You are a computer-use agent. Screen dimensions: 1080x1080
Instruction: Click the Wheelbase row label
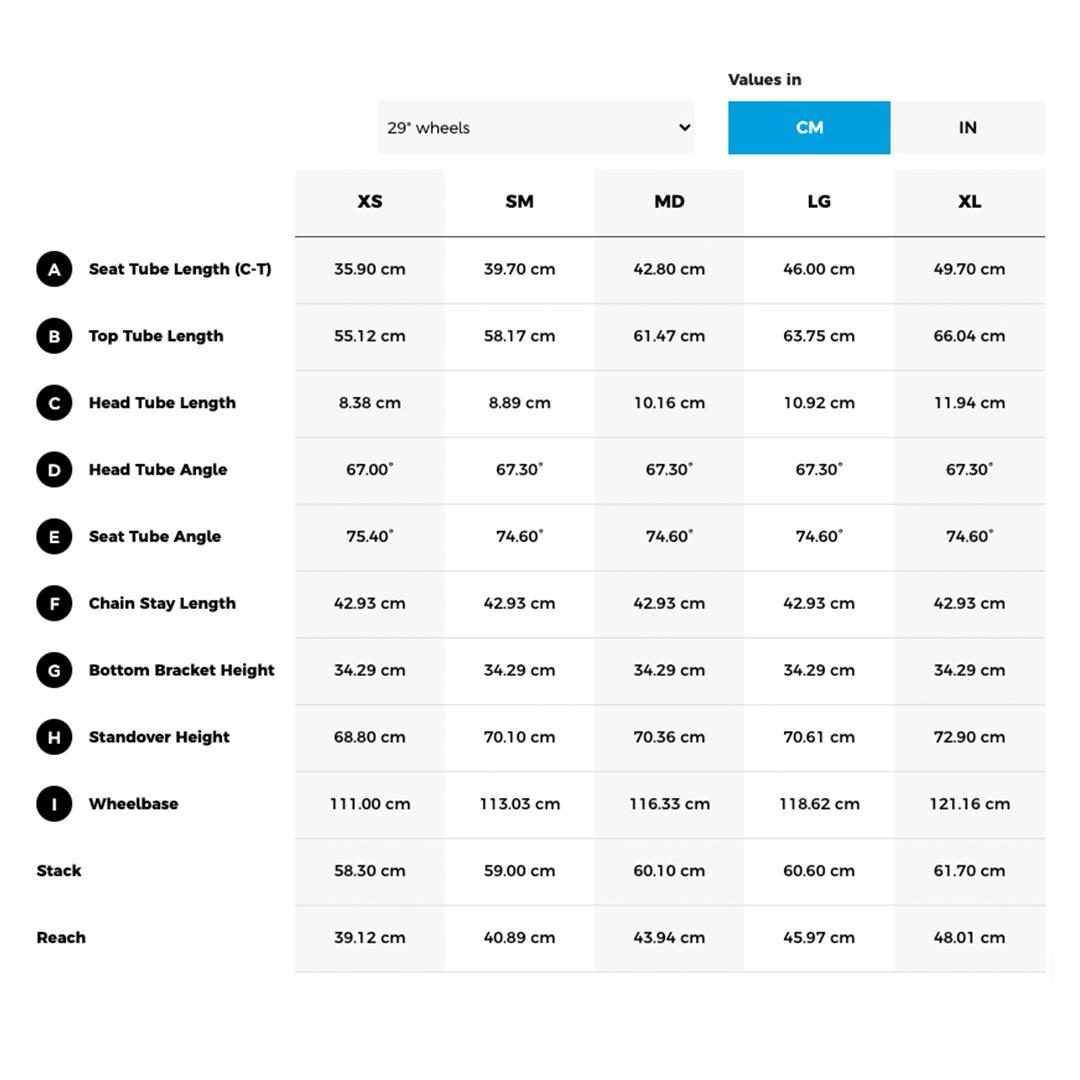point(133,804)
